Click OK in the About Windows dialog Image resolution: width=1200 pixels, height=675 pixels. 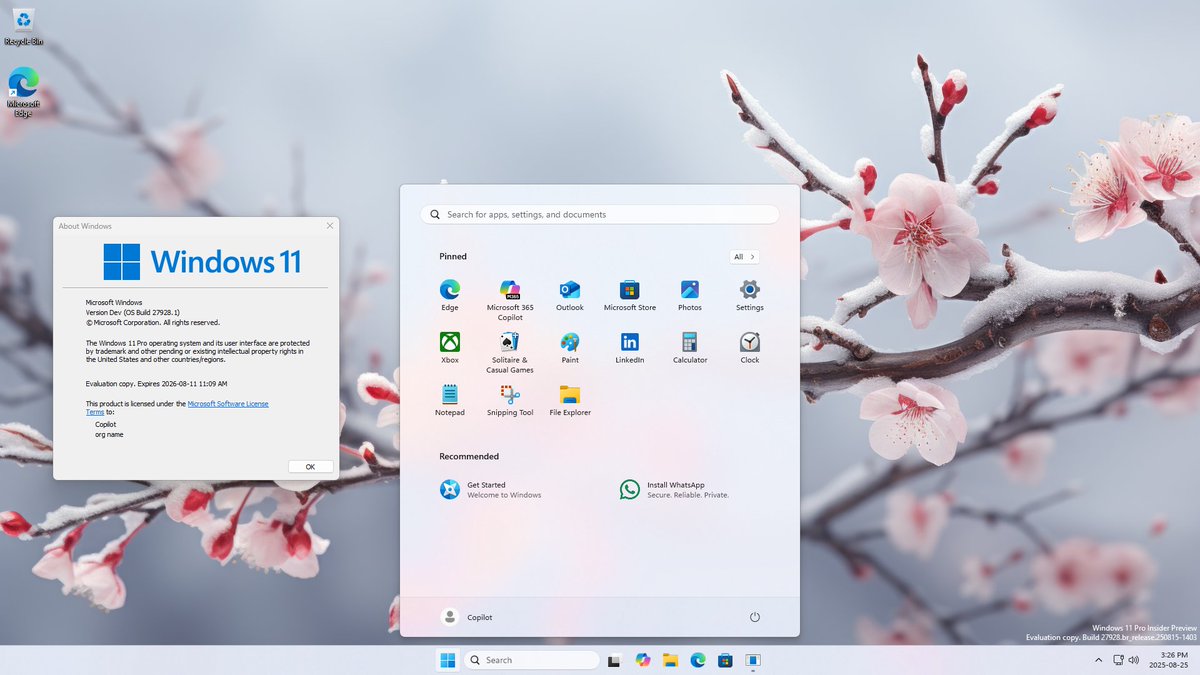coord(310,467)
